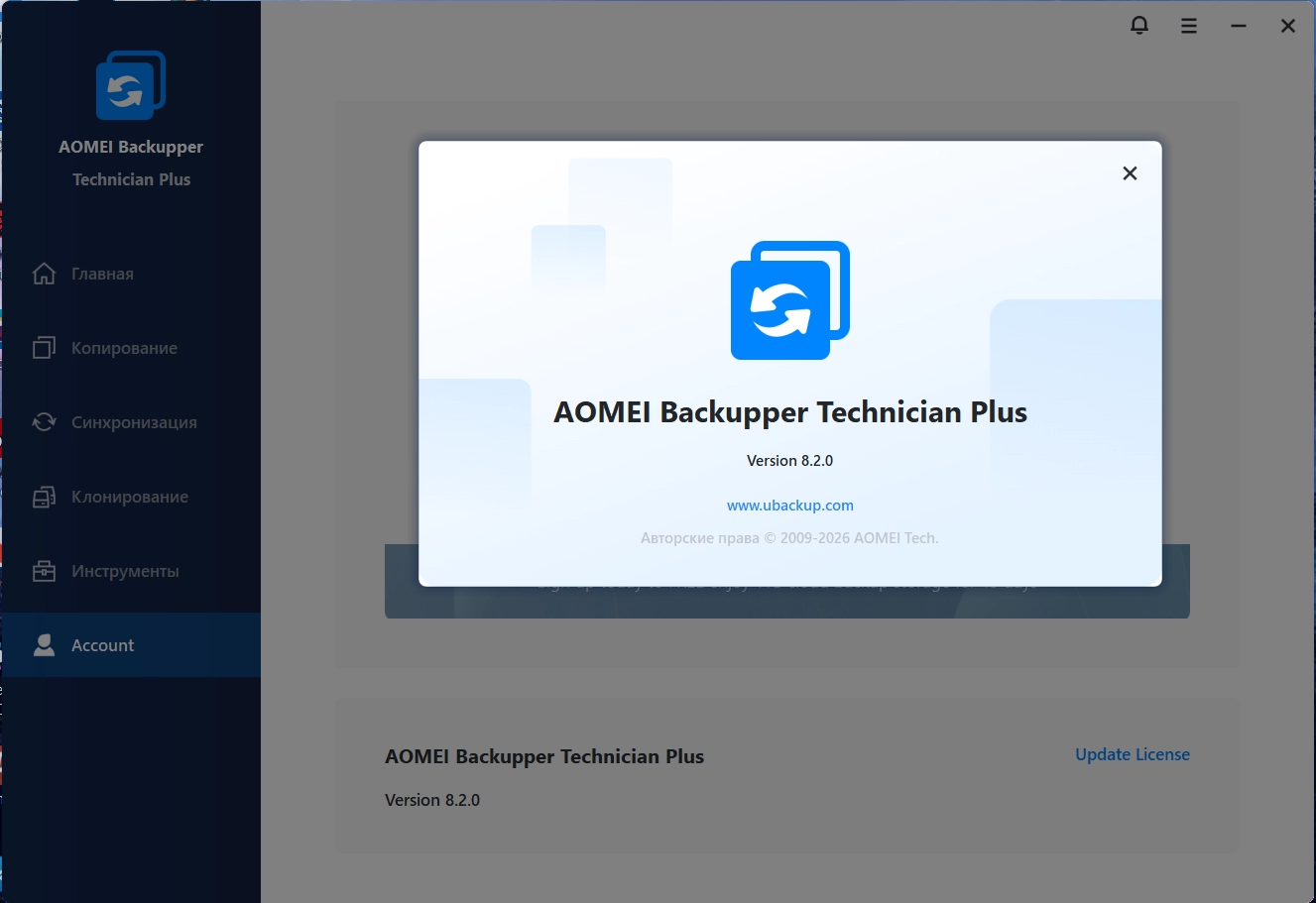Select the Account sidebar item

point(131,645)
